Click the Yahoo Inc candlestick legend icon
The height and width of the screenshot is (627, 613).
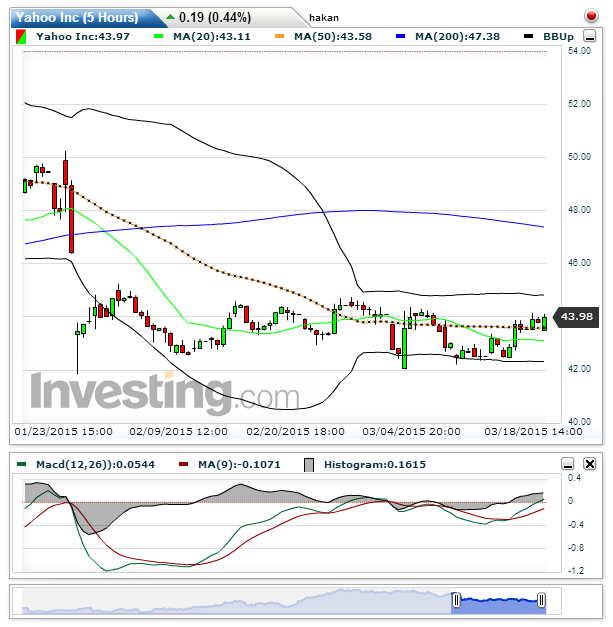point(21,37)
